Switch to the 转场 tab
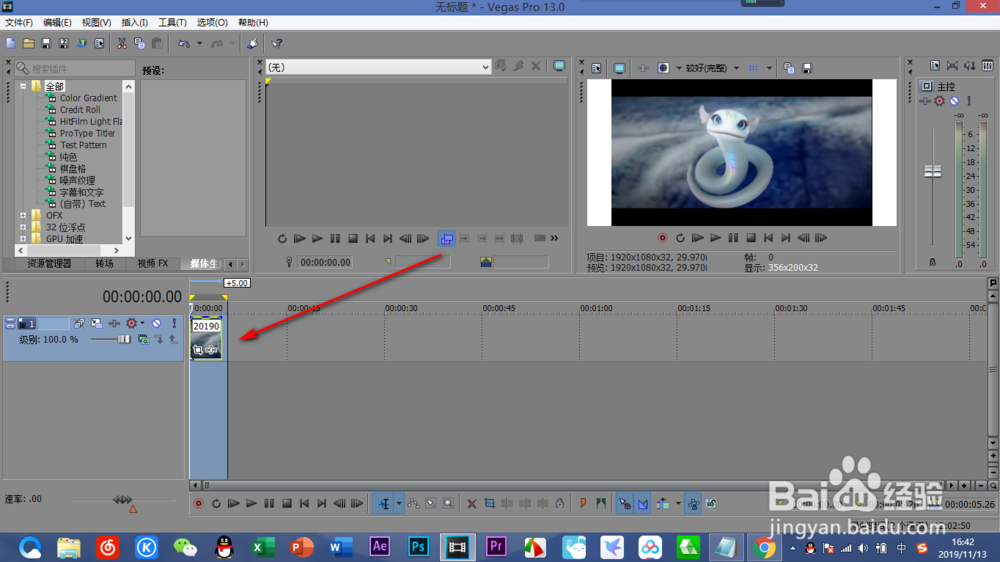Image resolution: width=1000 pixels, height=562 pixels. 105,263
